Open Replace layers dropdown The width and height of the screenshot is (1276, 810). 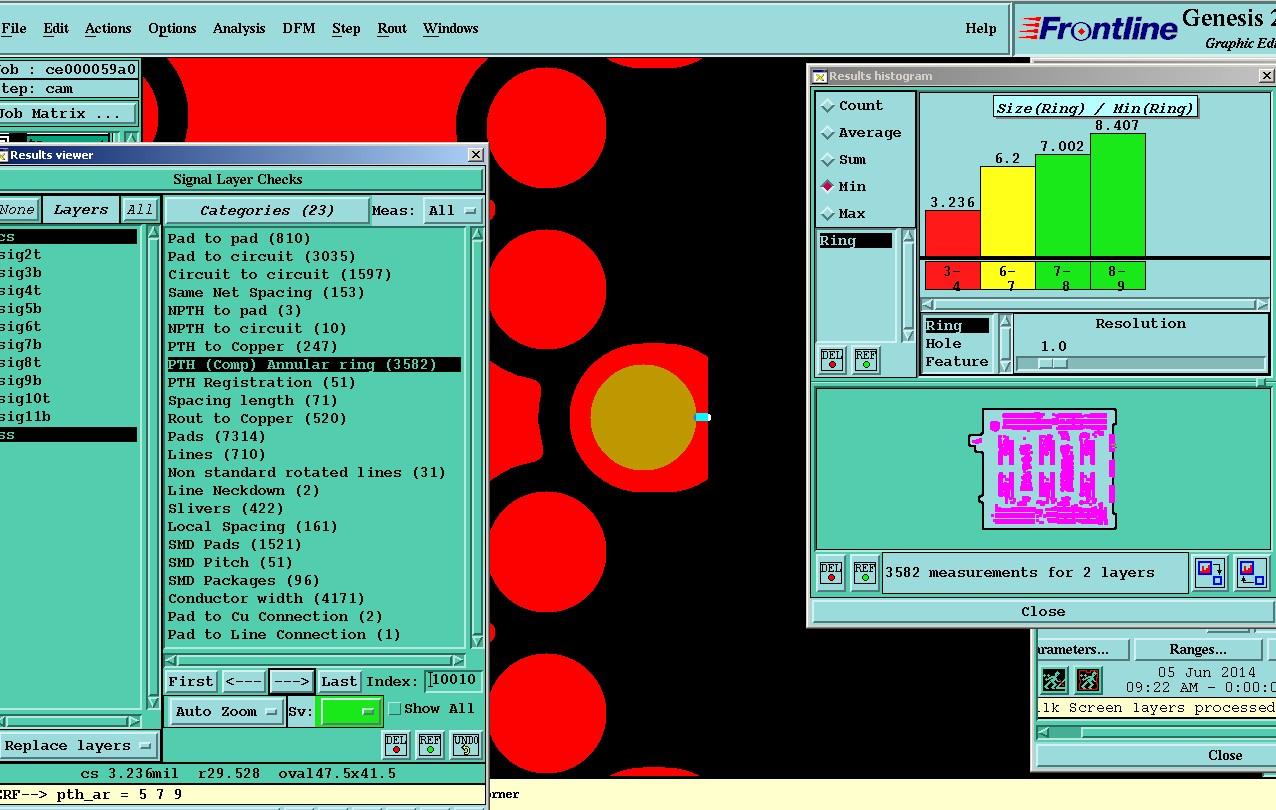tap(78, 745)
